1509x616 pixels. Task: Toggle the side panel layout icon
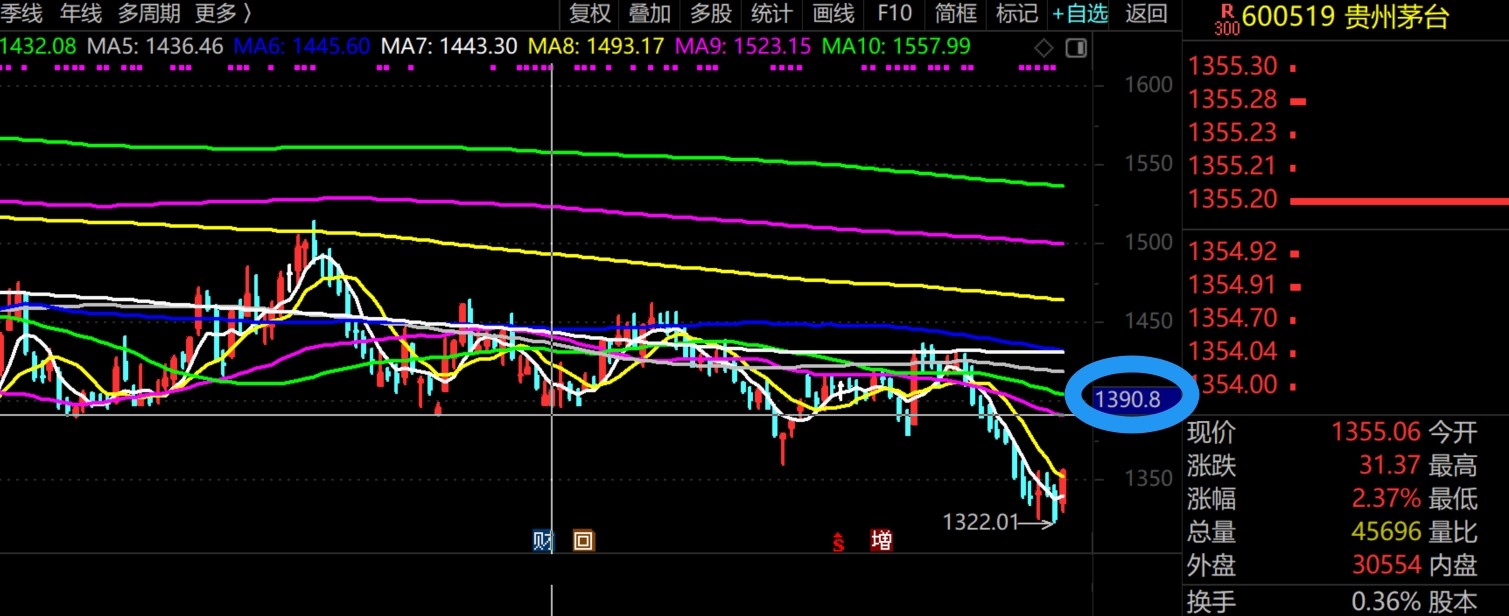point(1077,47)
